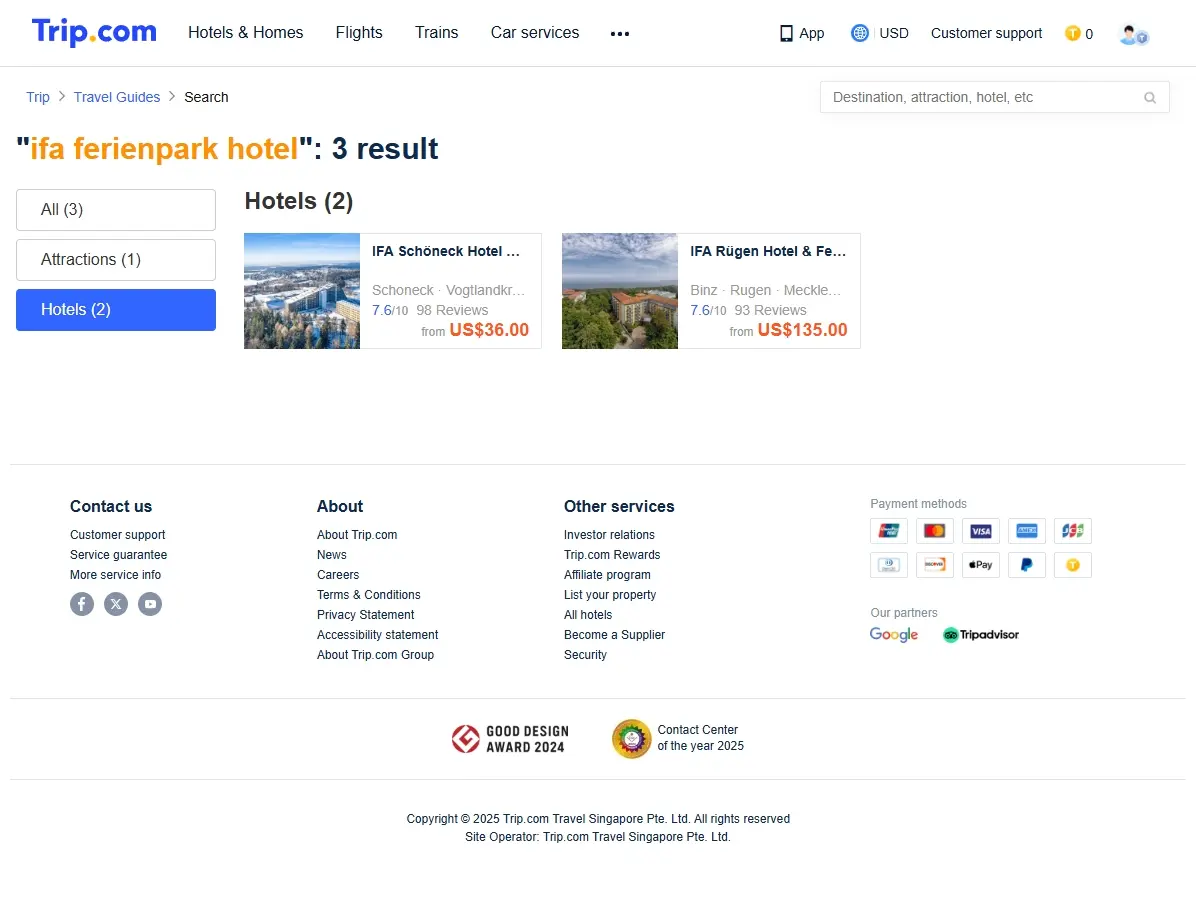Open IFA Rügen Hotel thumbnail image
Viewport: 1196px width, 921px height.
coord(620,291)
